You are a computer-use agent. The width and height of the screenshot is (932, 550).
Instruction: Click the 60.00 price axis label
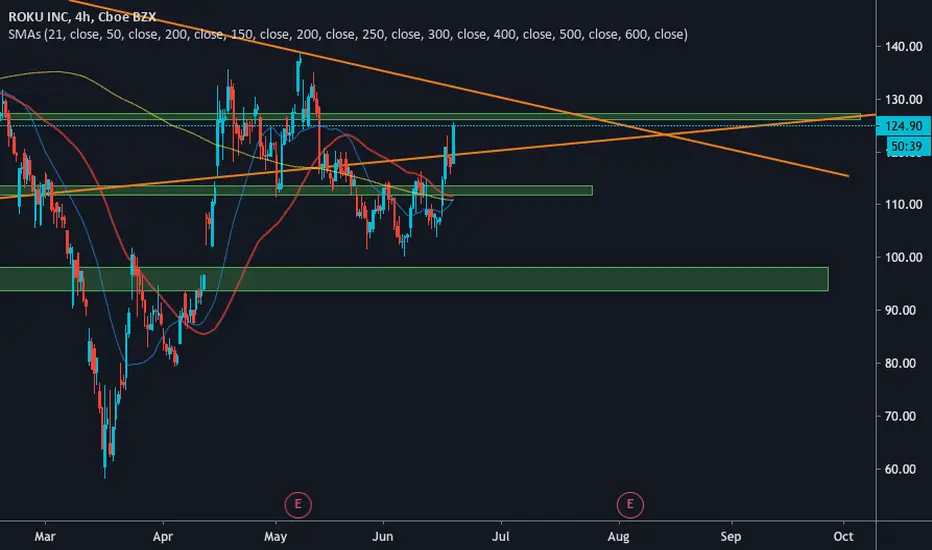point(900,469)
